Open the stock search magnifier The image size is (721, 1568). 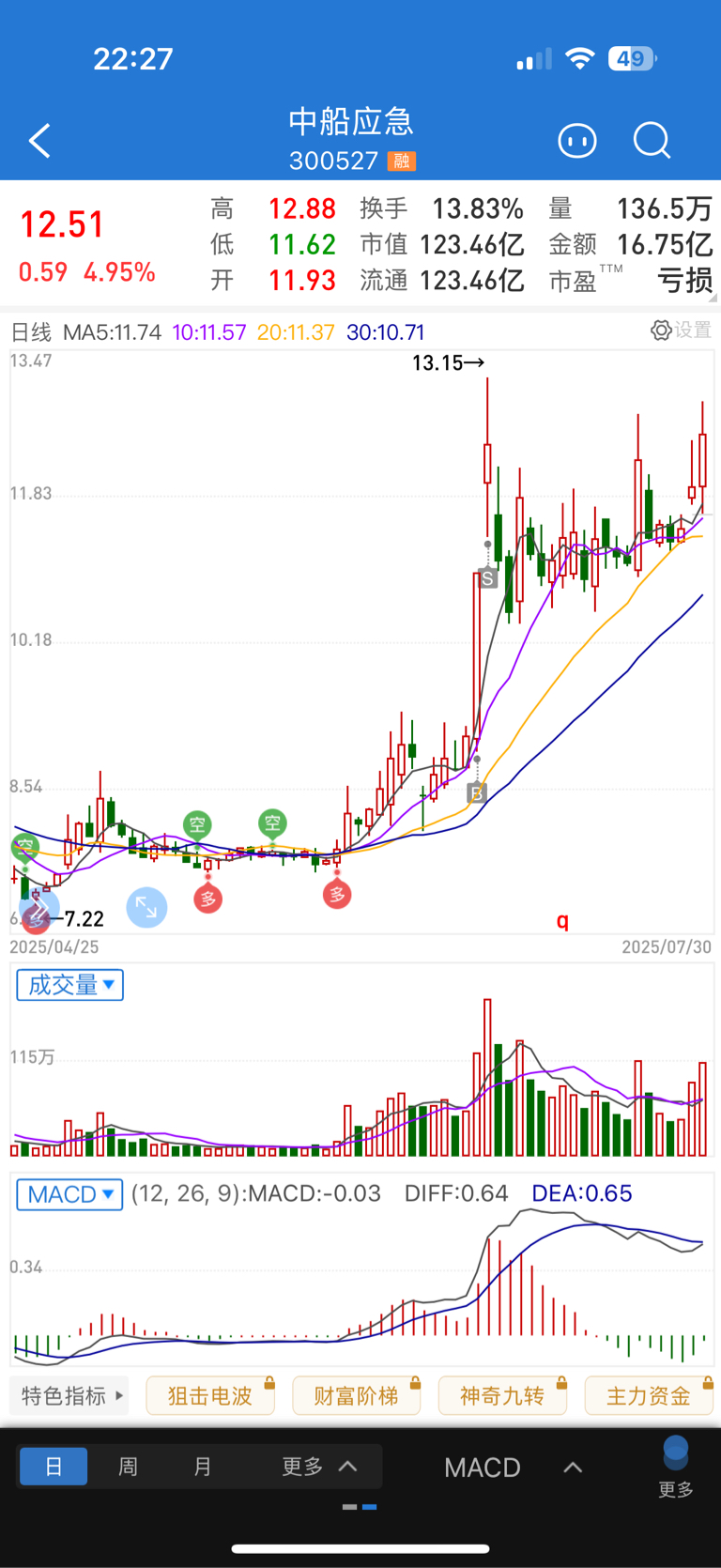652,141
